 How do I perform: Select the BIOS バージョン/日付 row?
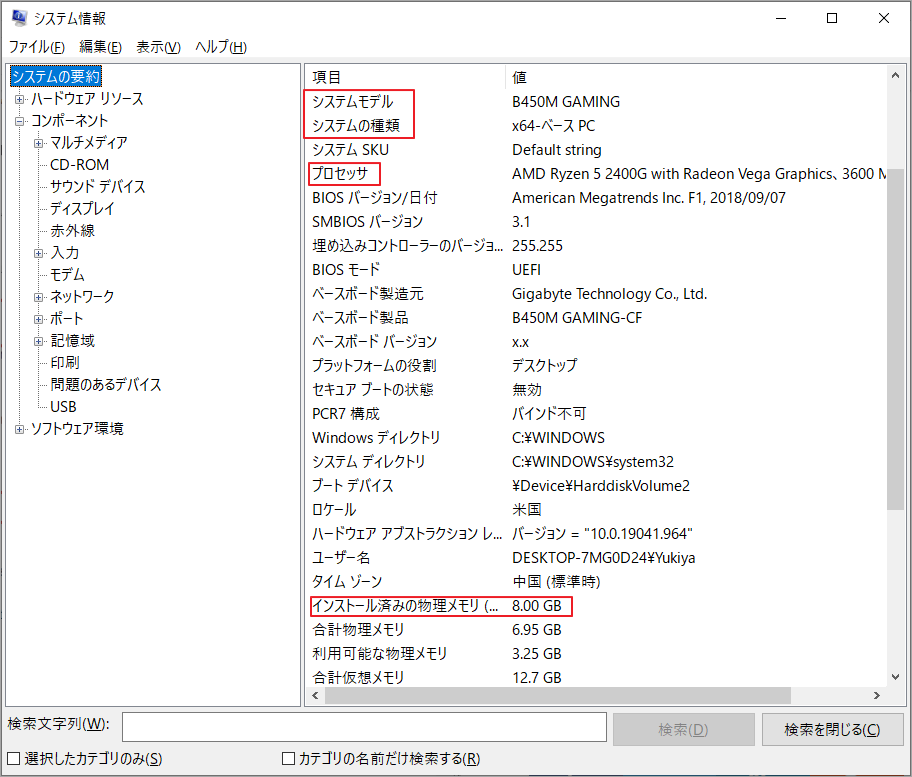[596, 198]
